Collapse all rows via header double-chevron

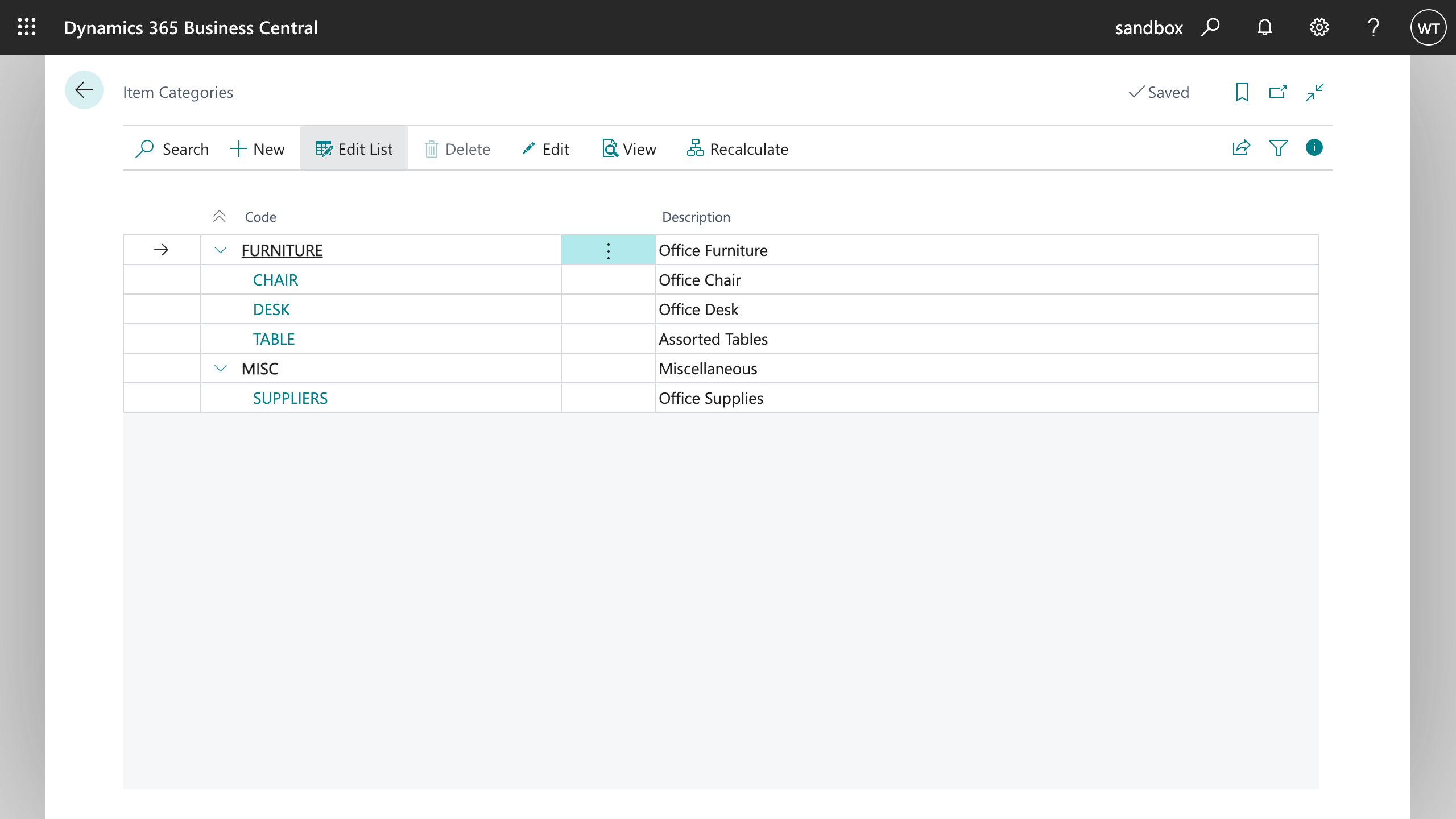(219, 217)
